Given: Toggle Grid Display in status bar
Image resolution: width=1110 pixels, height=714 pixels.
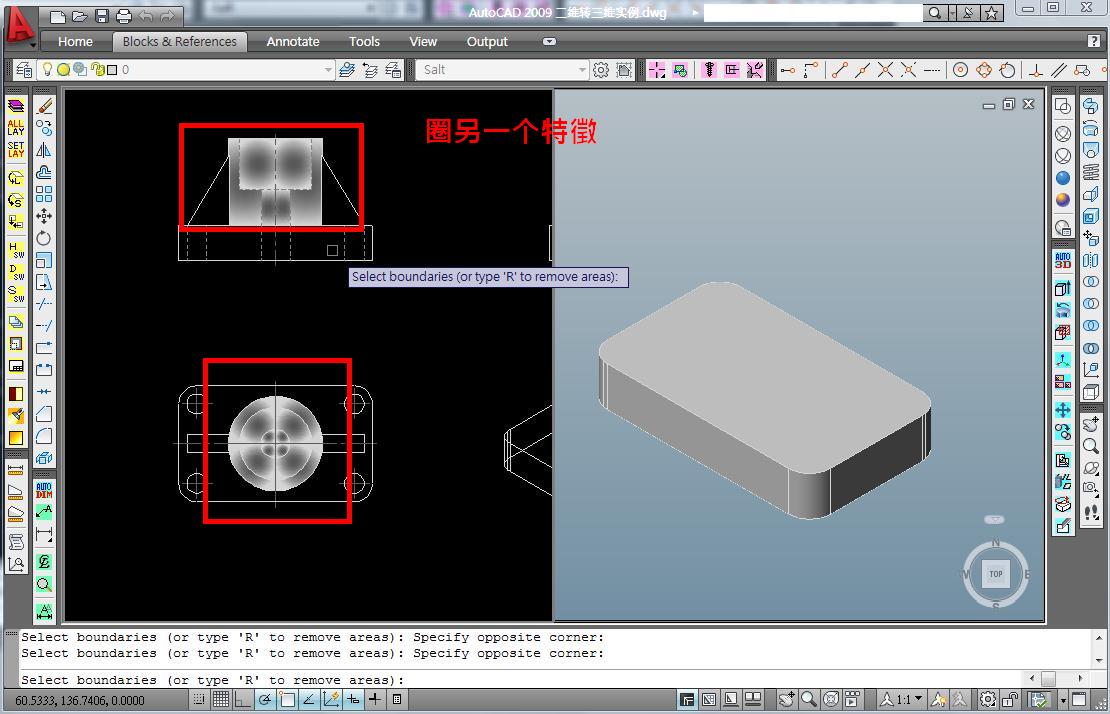Looking at the screenshot, I should pyautogui.click(x=221, y=699).
